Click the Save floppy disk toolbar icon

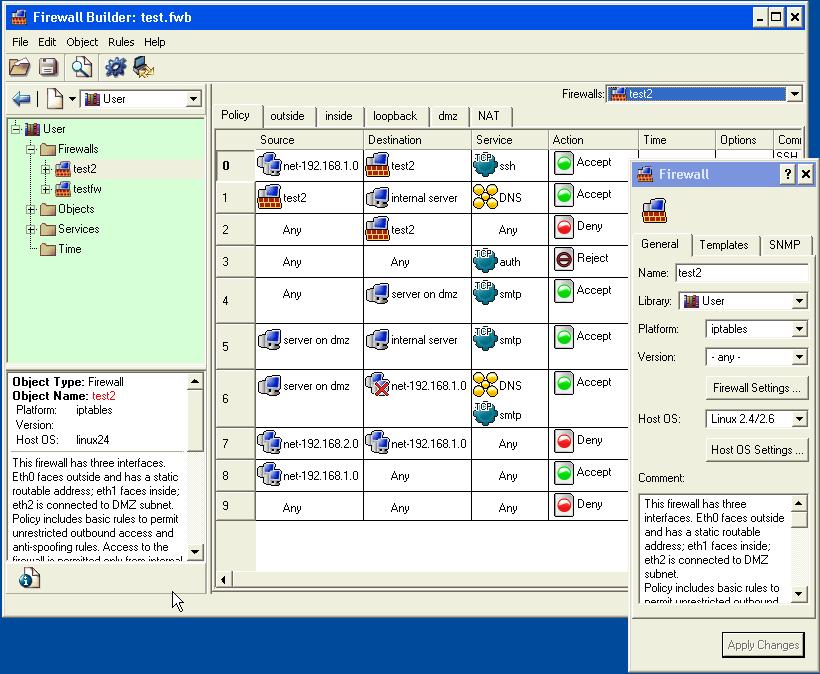coord(48,67)
